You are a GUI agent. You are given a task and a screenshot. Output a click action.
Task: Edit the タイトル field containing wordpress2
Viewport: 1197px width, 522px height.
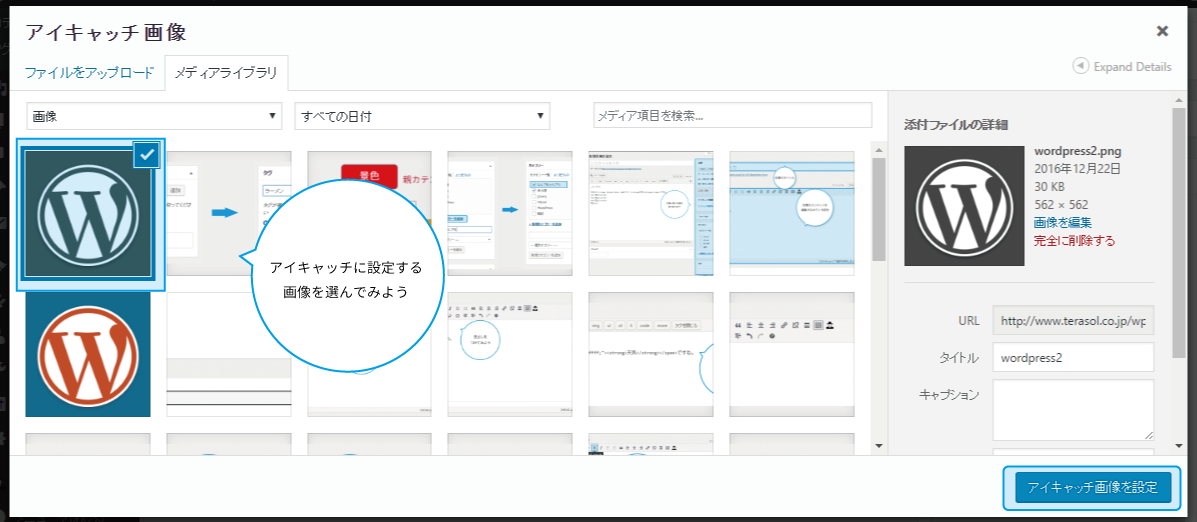point(1073,357)
